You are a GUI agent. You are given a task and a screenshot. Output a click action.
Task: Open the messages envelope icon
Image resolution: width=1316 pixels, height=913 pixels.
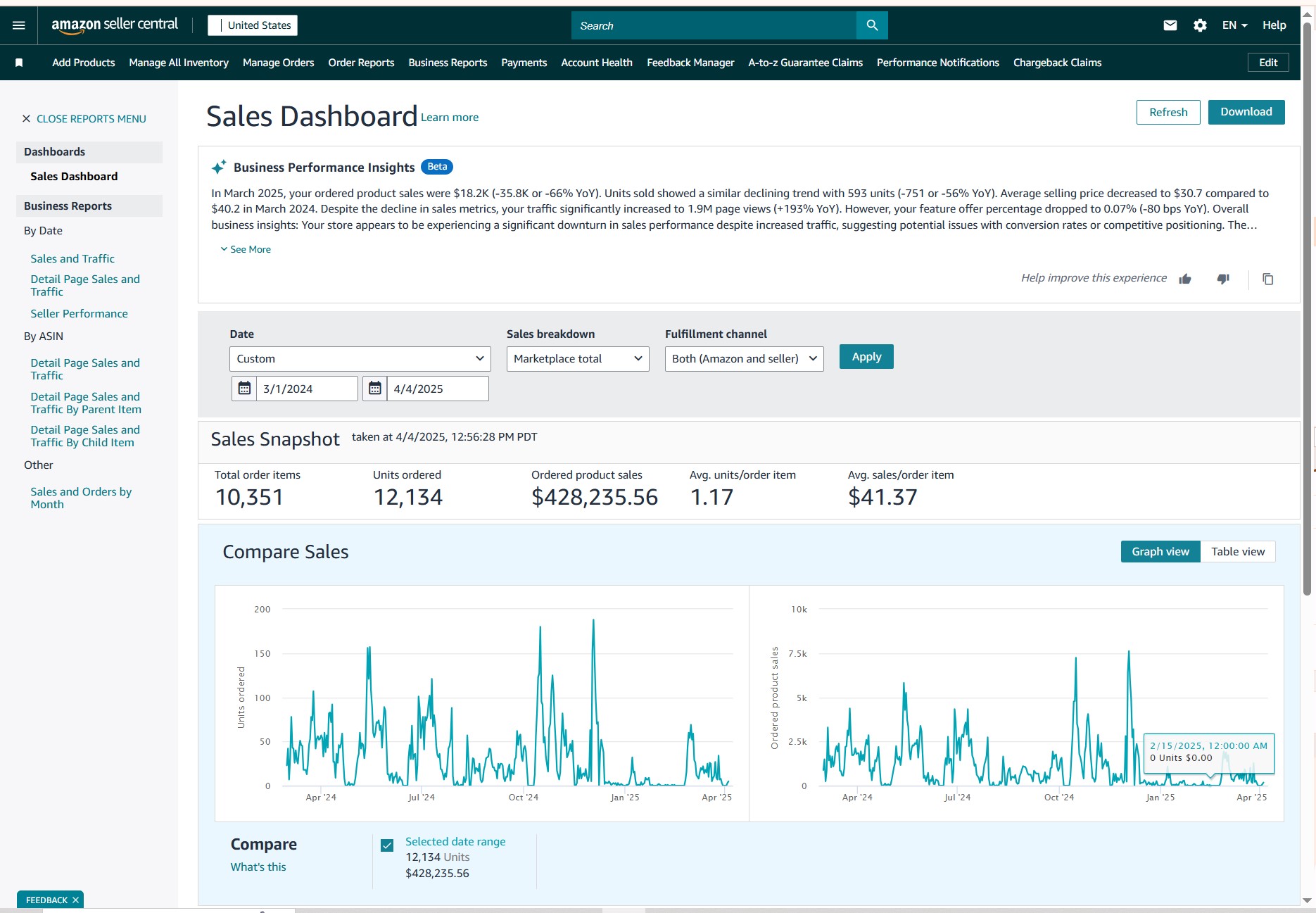click(x=1170, y=25)
